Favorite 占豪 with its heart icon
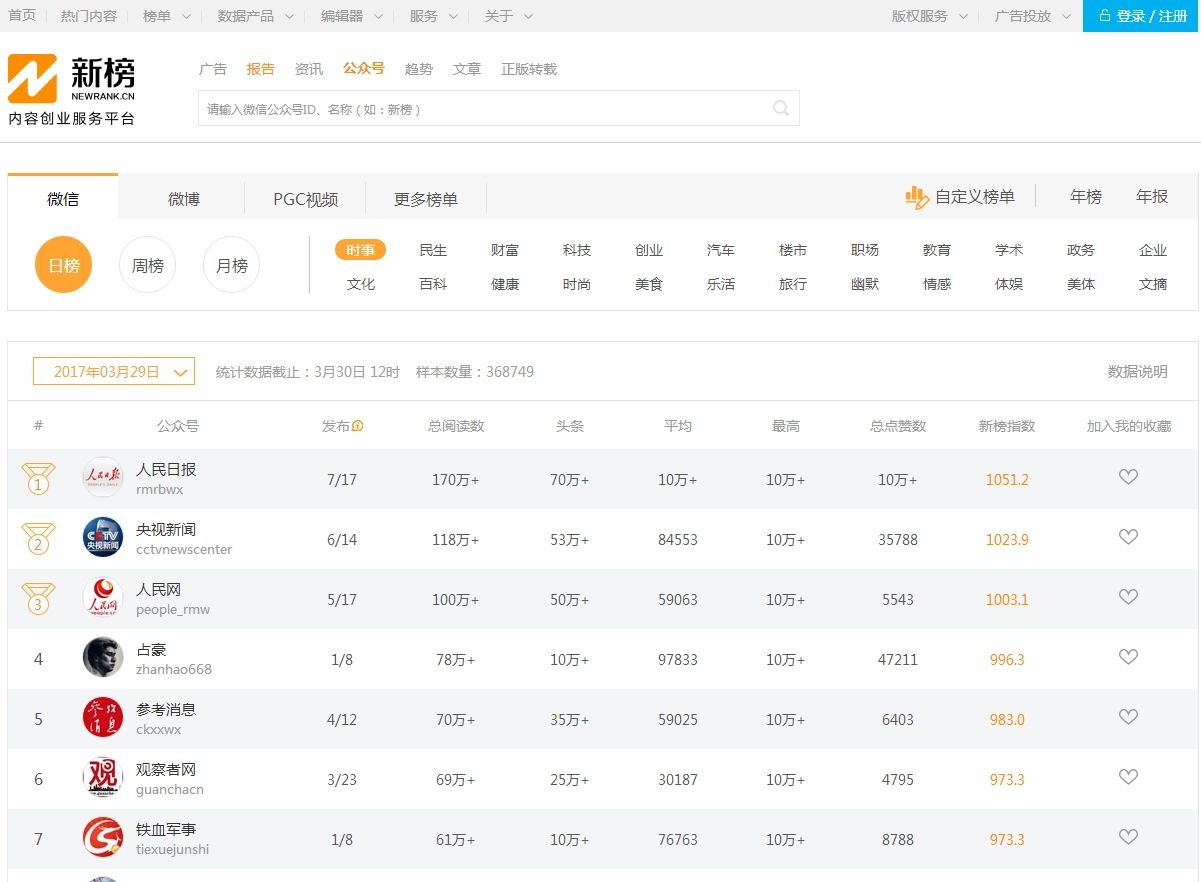1201x882 pixels. pyautogui.click(x=1128, y=658)
